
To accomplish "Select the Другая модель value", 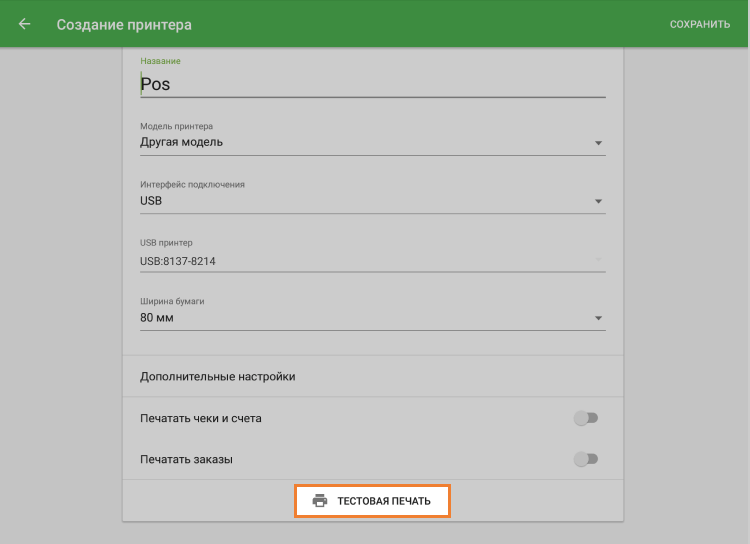I will (182, 142).
